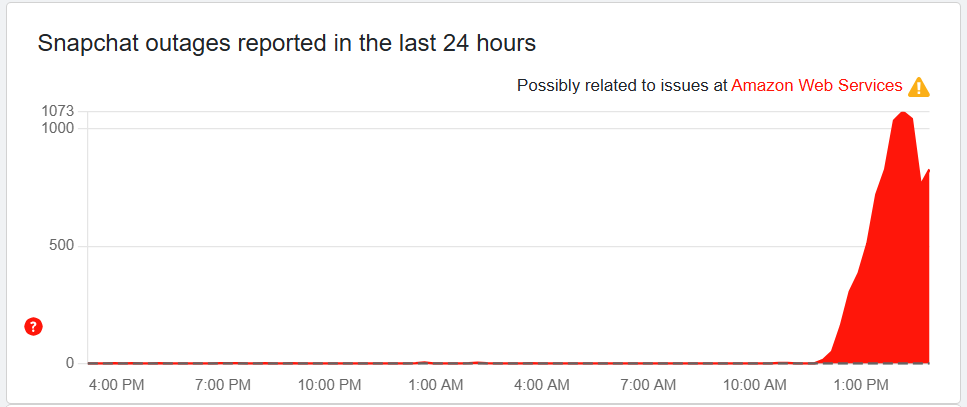The height and width of the screenshot is (407, 967).
Task: Click the 10:00 AM time label
Action: (754, 385)
